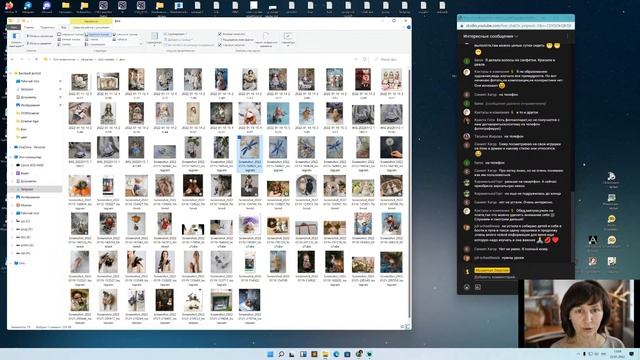640x360 pixels.
Task: Click the Explorer search box
Action: click(x=390, y=60)
